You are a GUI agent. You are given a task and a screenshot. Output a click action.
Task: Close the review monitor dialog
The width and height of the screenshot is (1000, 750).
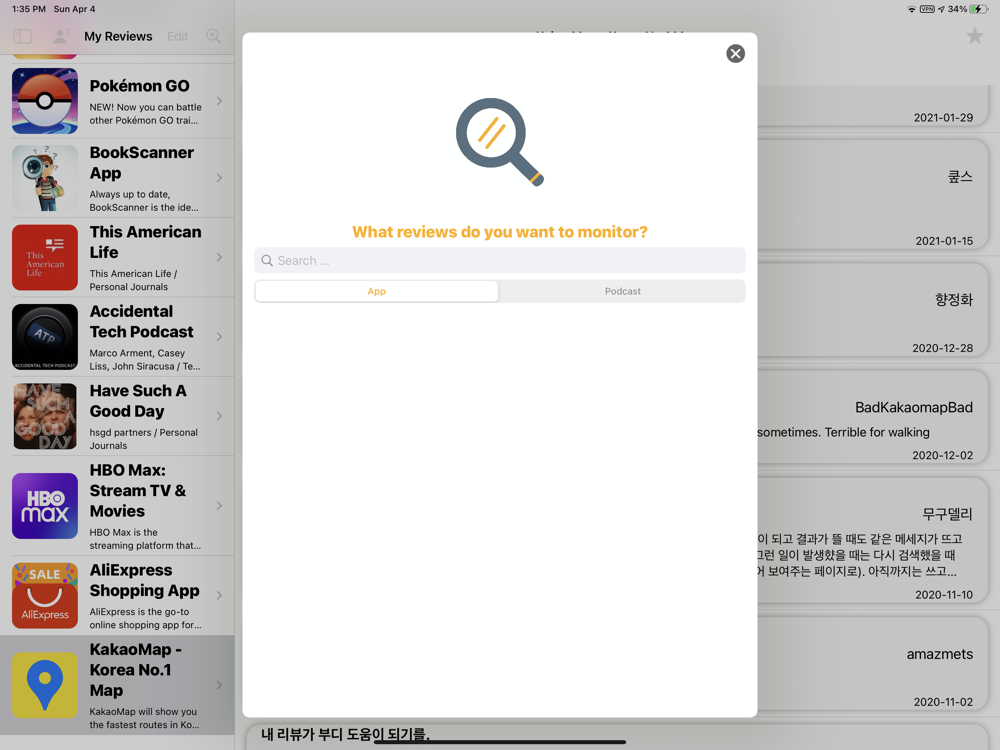735,54
